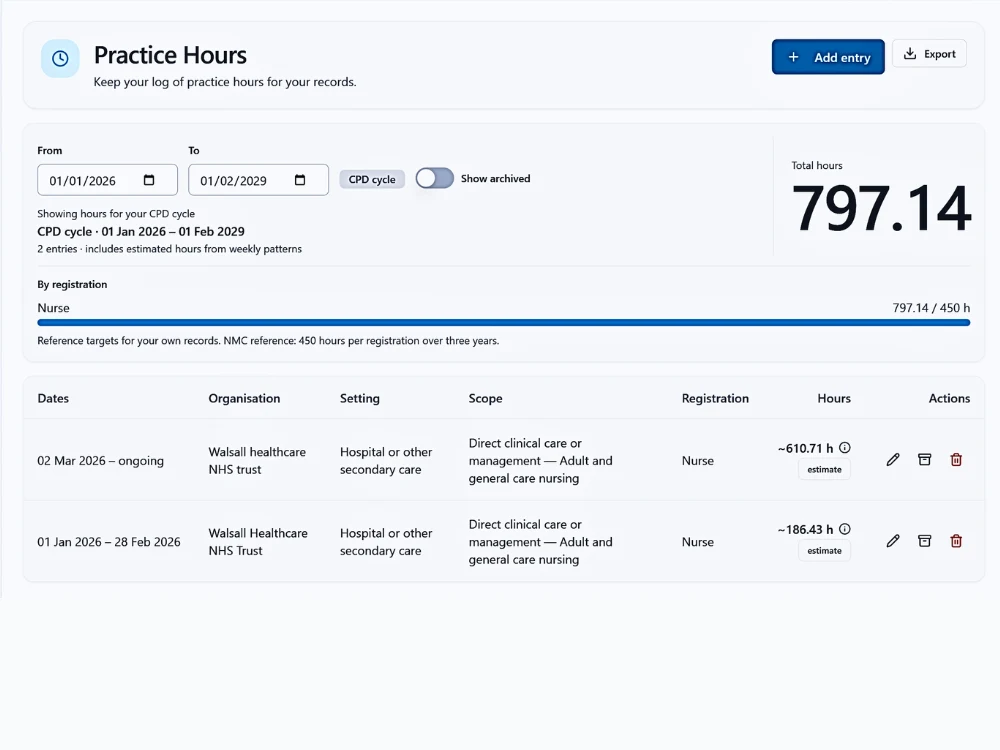Click the Registration column header
This screenshot has width=1000, height=750.
coord(715,399)
